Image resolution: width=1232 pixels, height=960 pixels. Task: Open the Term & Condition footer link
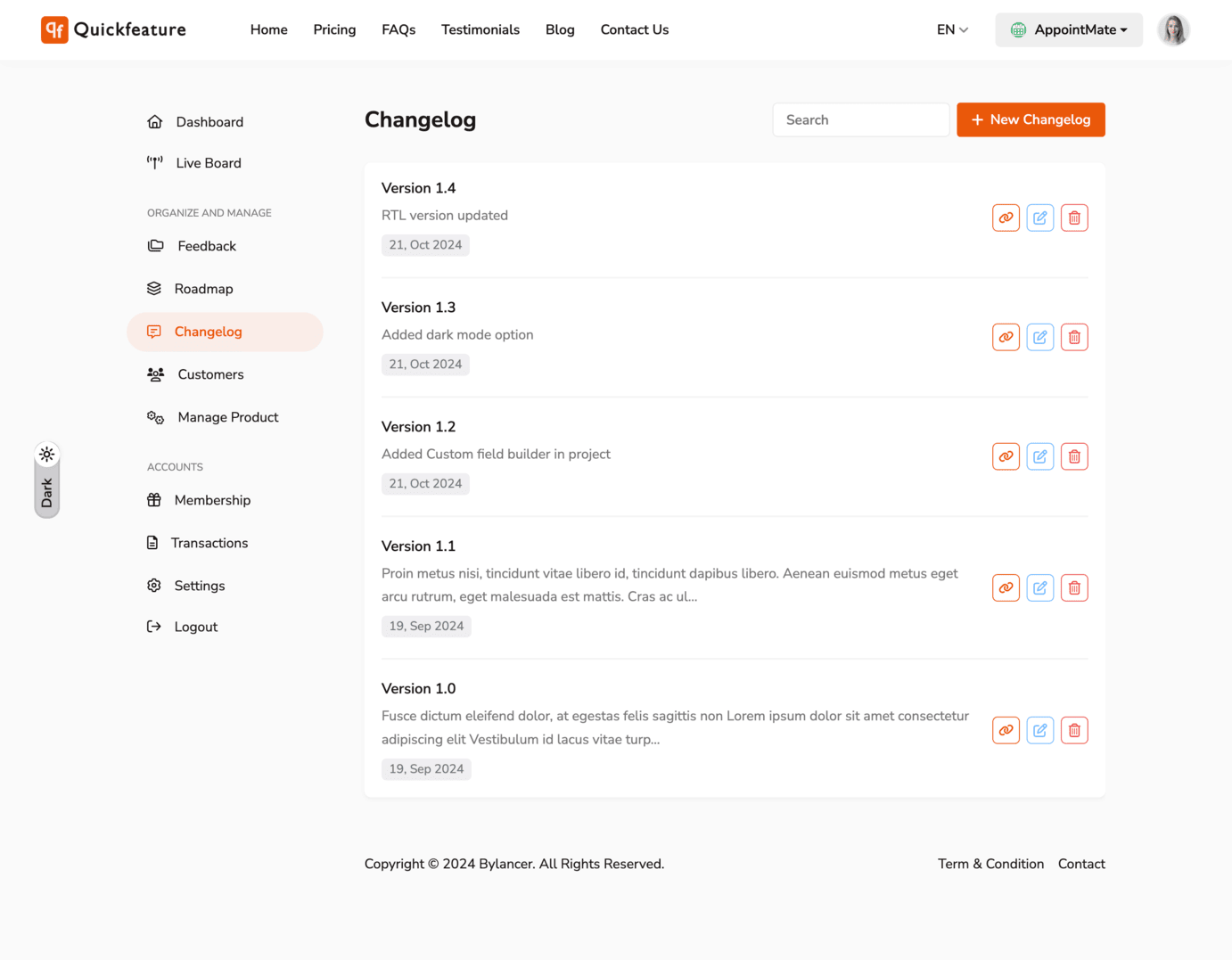point(990,864)
